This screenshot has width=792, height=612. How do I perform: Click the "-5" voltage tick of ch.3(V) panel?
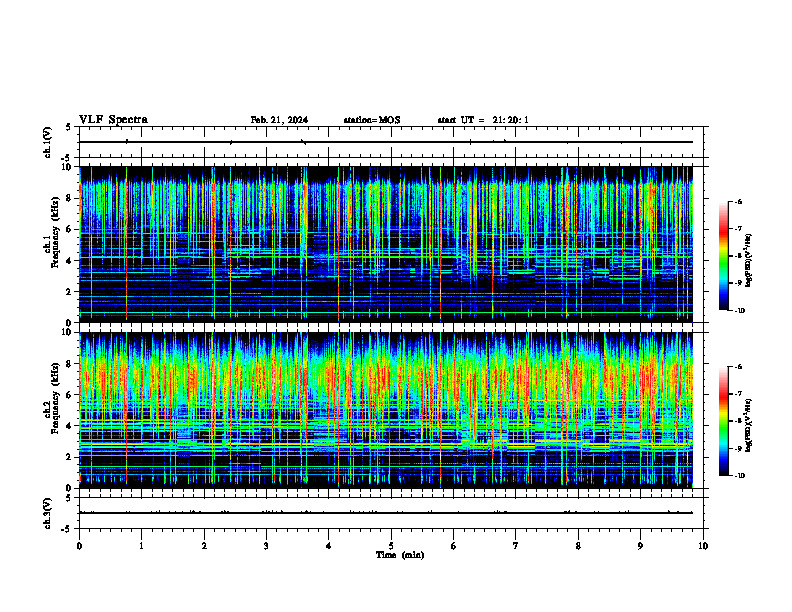click(x=67, y=529)
